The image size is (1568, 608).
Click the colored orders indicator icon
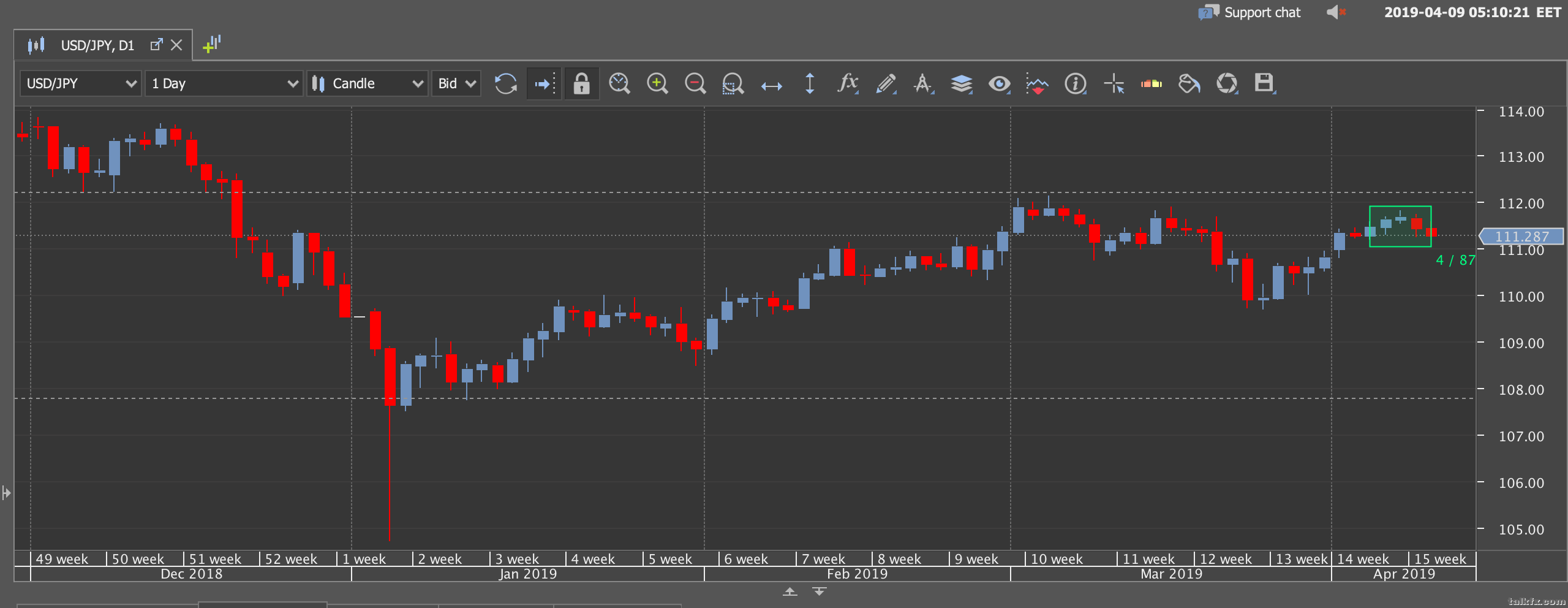point(1151,83)
